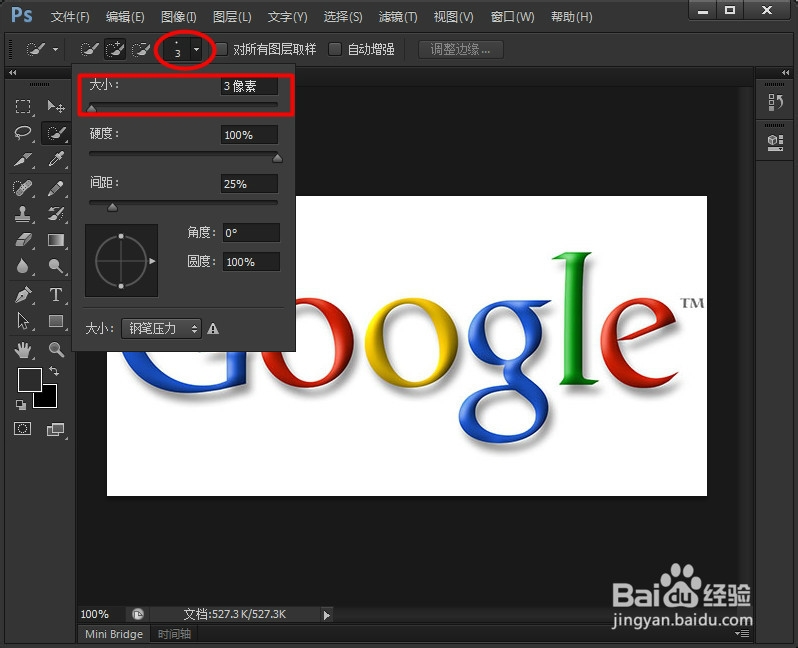
Task: Switch to the 时间轴 tab
Action: coord(174,634)
